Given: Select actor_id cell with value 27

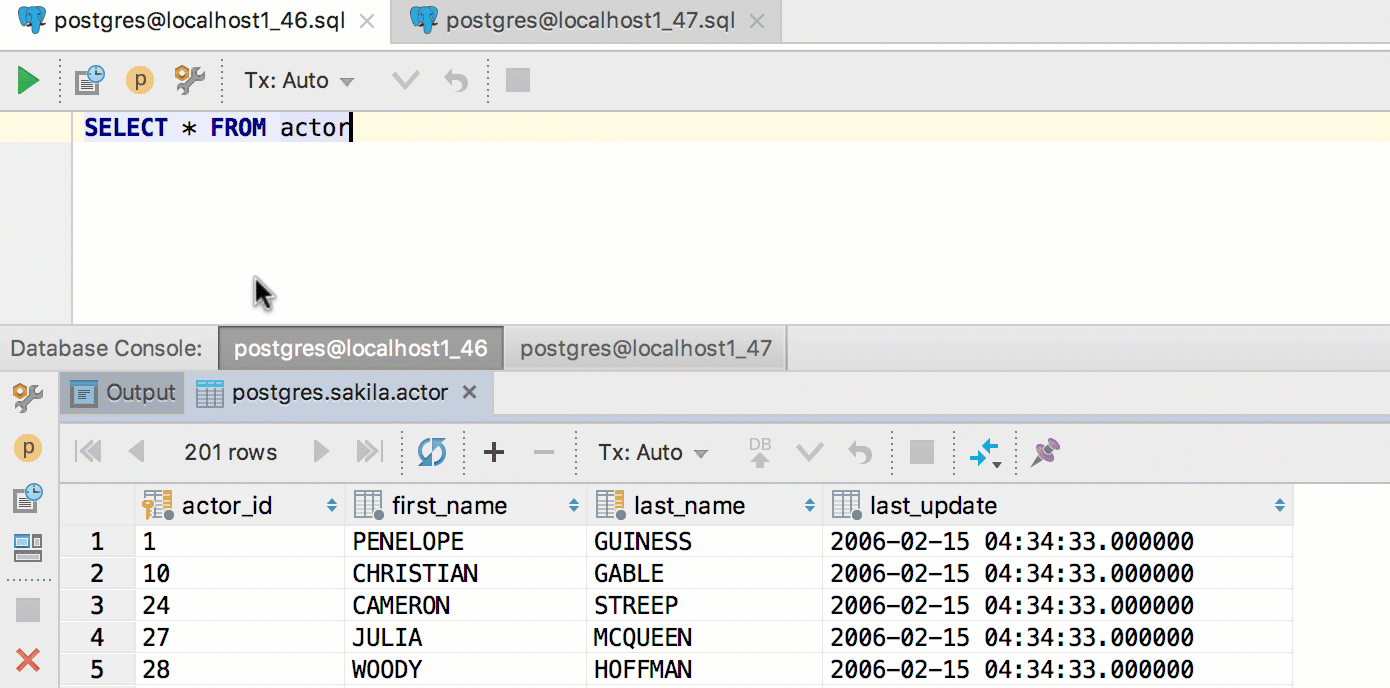Looking at the screenshot, I should tap(240, 637).
